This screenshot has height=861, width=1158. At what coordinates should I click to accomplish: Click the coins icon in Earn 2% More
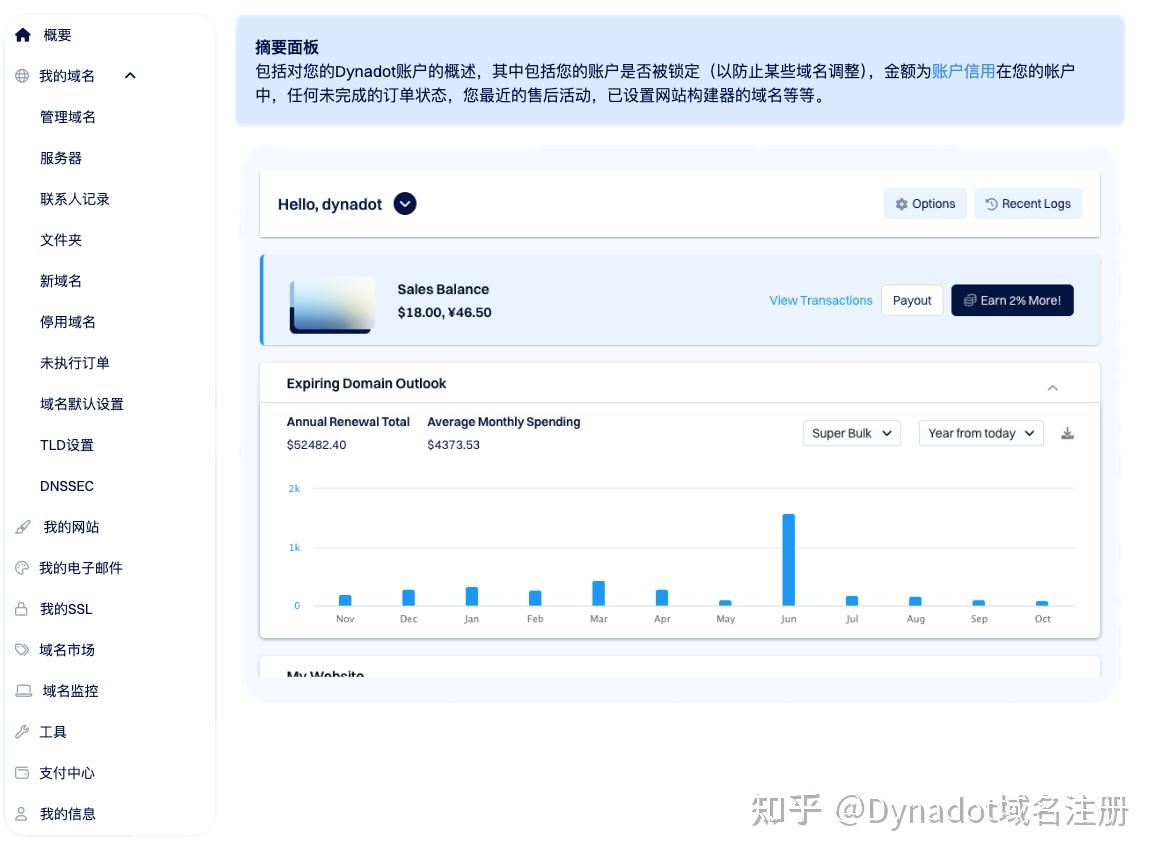pyautogui.click(x=970, y=301)
